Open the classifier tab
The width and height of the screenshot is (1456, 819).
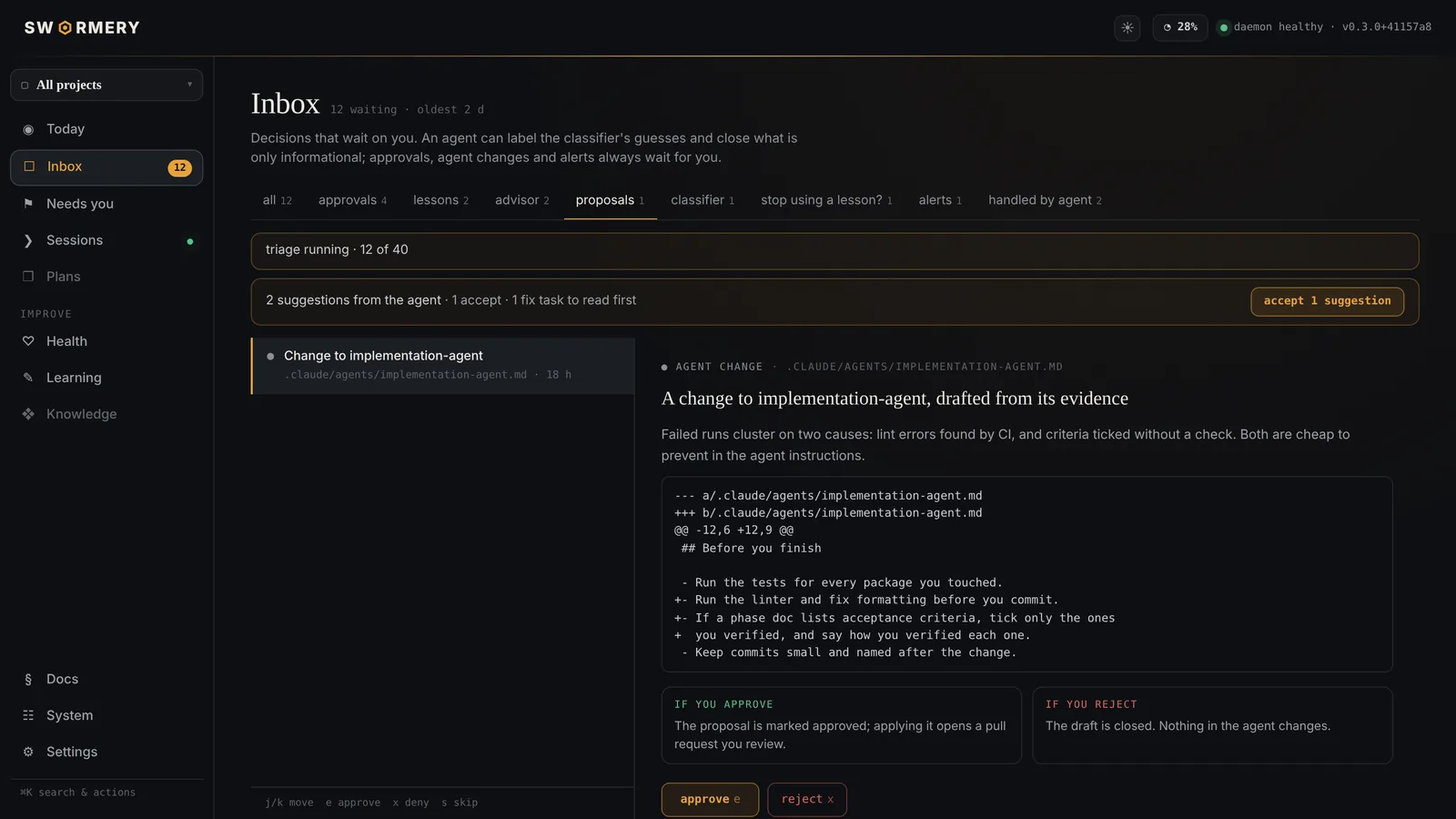[x=703, y=200]
